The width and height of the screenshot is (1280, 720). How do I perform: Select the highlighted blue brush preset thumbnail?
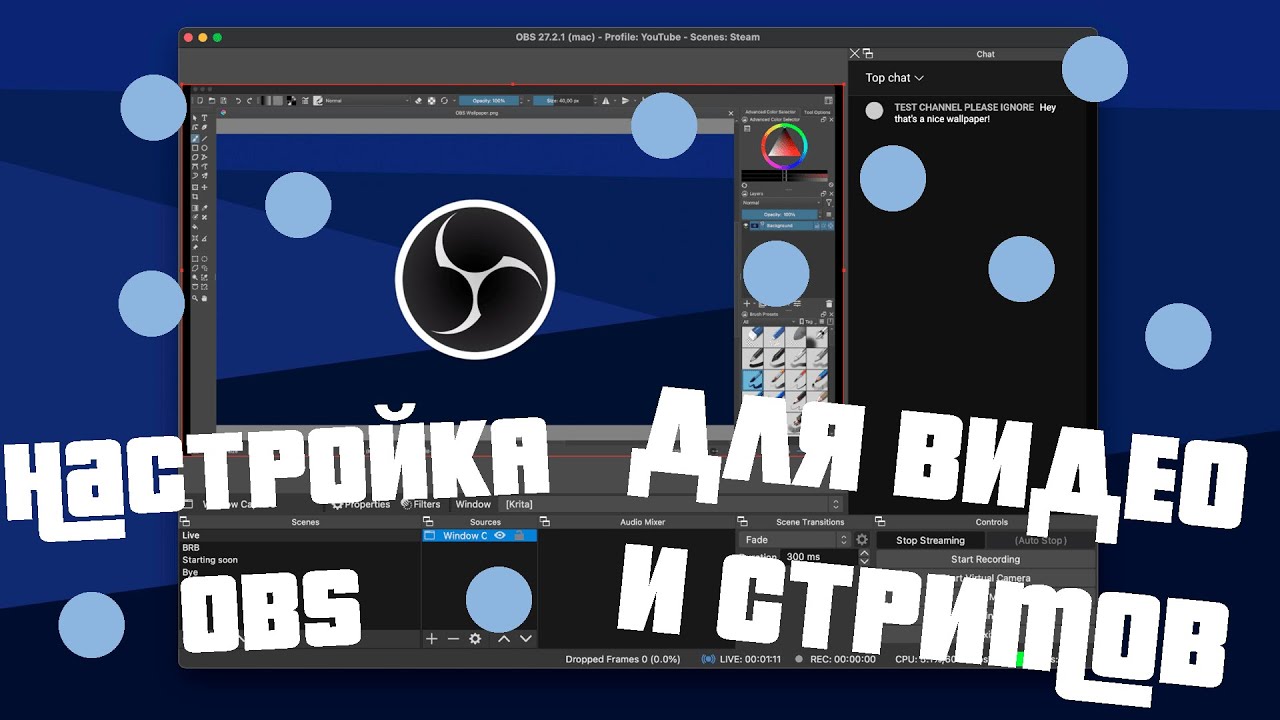752,380
